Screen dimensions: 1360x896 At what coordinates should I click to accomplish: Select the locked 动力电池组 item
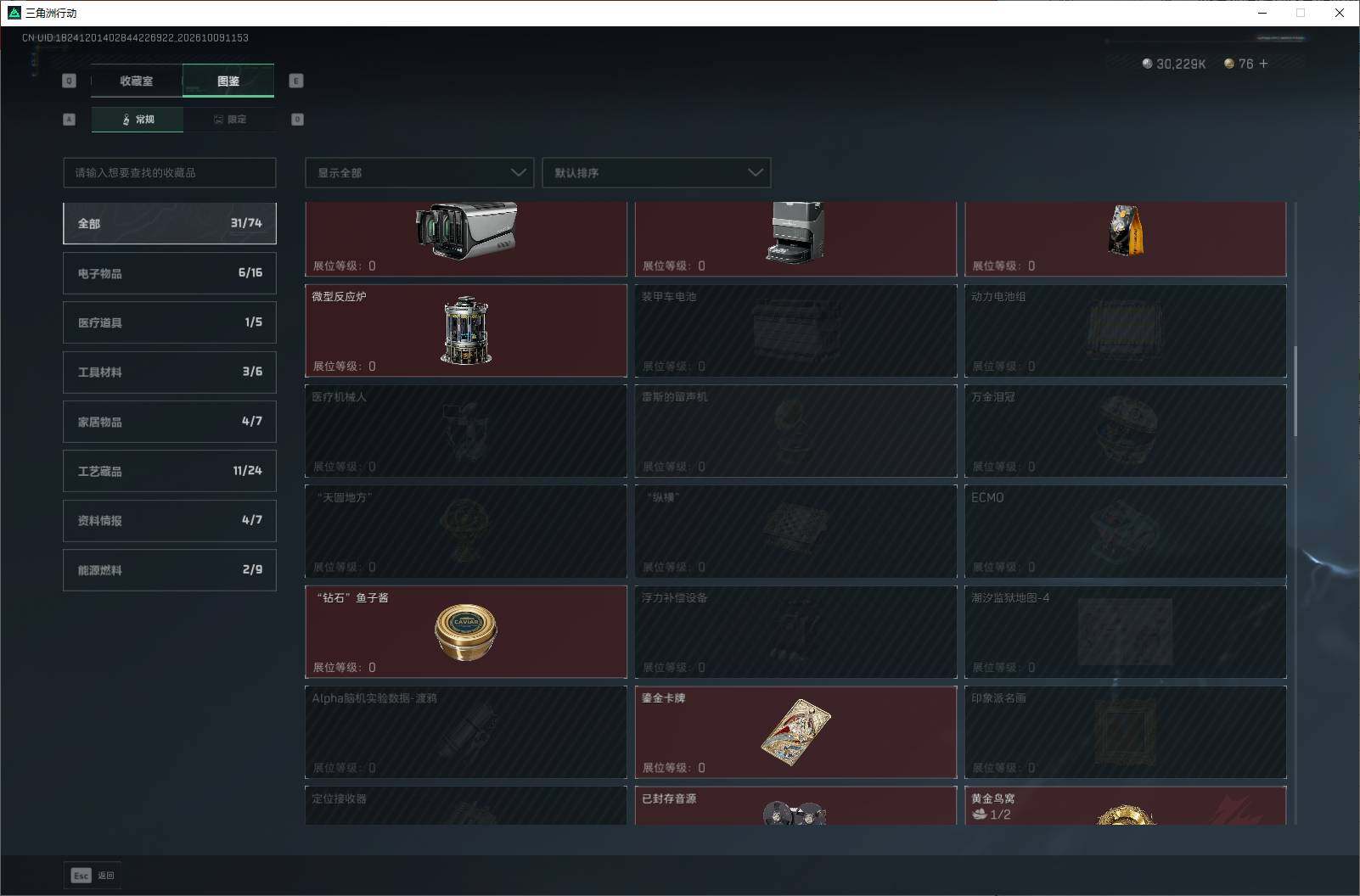pyautogui.click(x=1126, y=331)
